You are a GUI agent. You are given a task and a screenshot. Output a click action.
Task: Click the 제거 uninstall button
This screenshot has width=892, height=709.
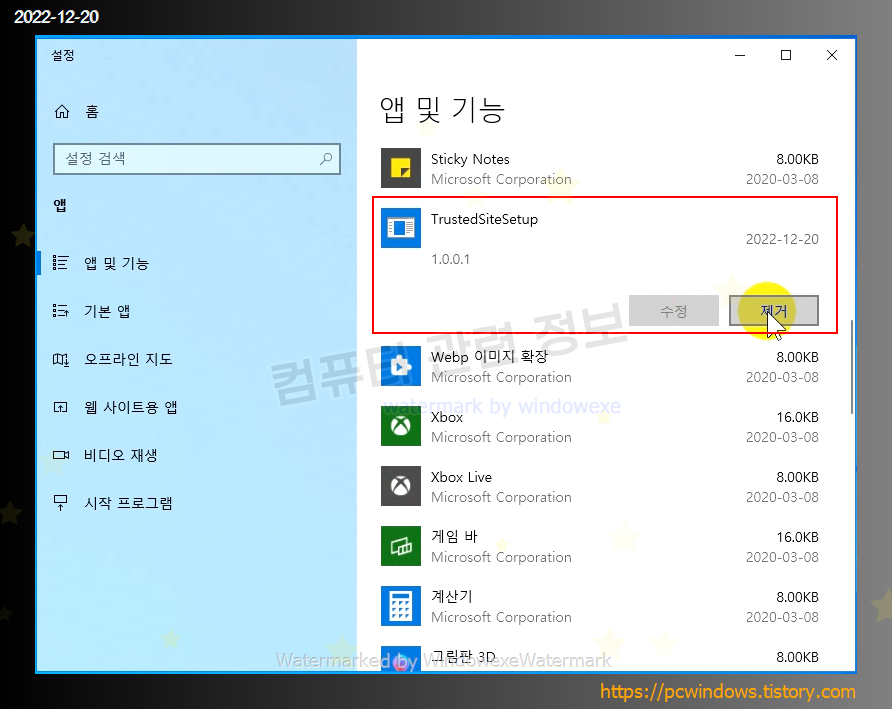(774, 311)
